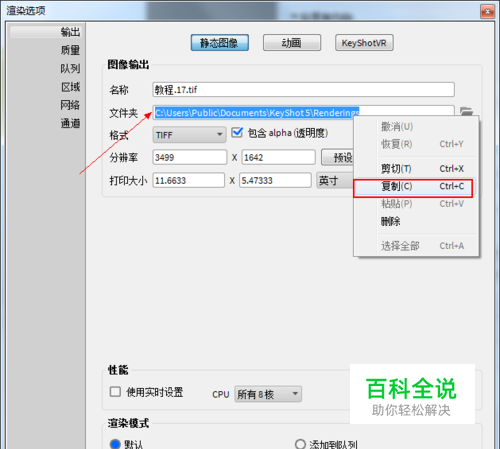Screen dimensions: 500x449
Task: Open the TIFF format dropdown
Action: pos(189,135)
